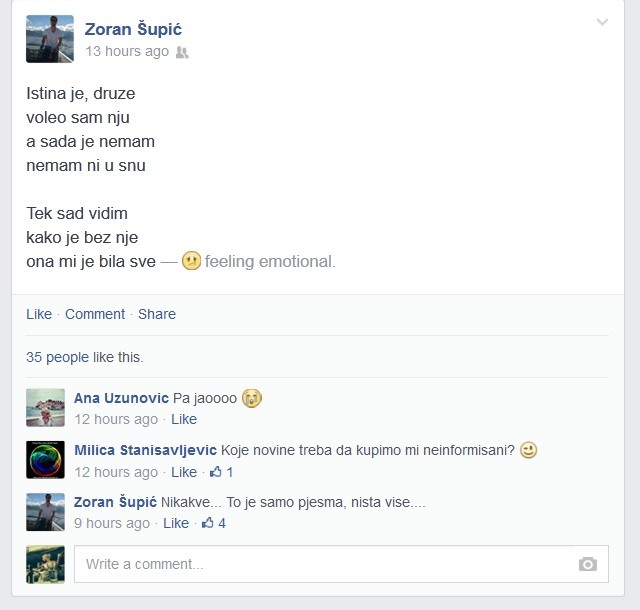Open post options chevron menu

click(602, 22)
